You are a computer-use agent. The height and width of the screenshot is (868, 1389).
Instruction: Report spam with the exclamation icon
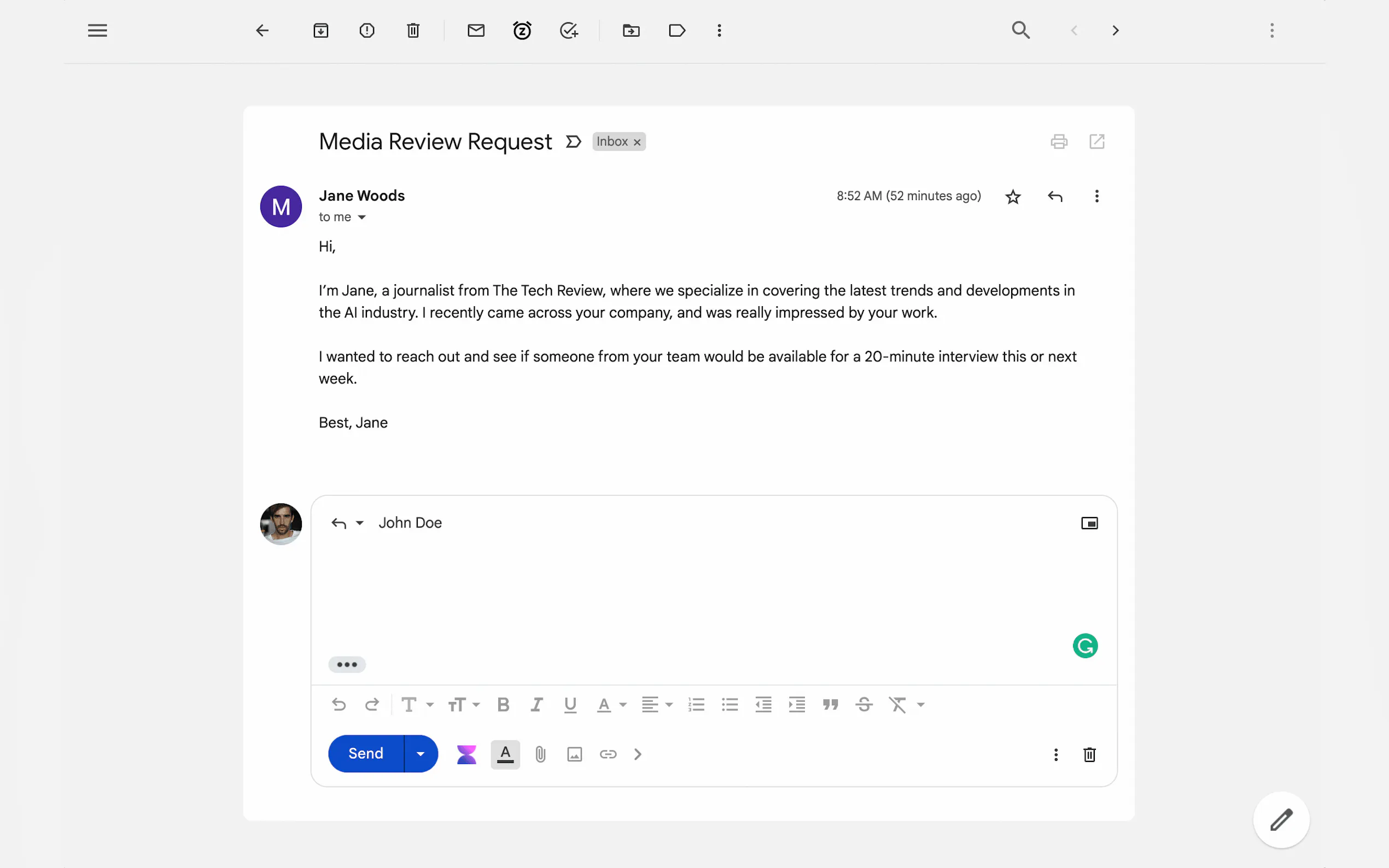(367, 31)
